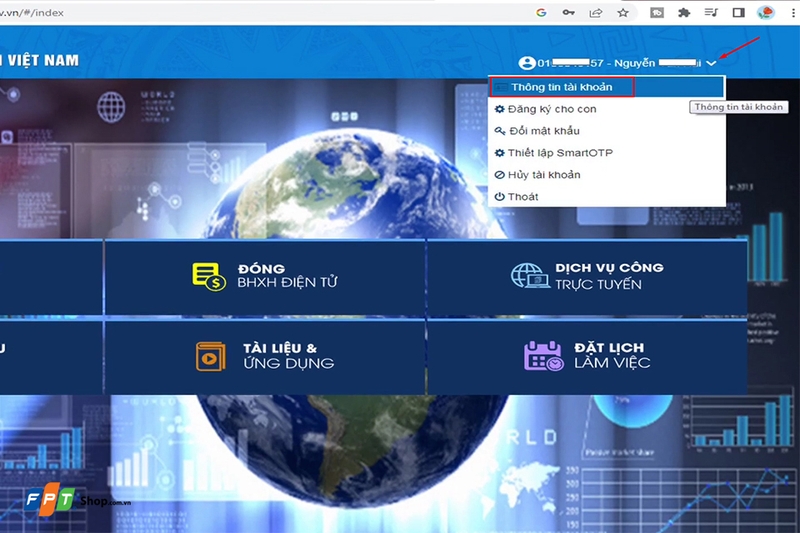Click the account name text Nguyễn
The height and width of the screenshot is (533, 800).
tap(635, 63)
